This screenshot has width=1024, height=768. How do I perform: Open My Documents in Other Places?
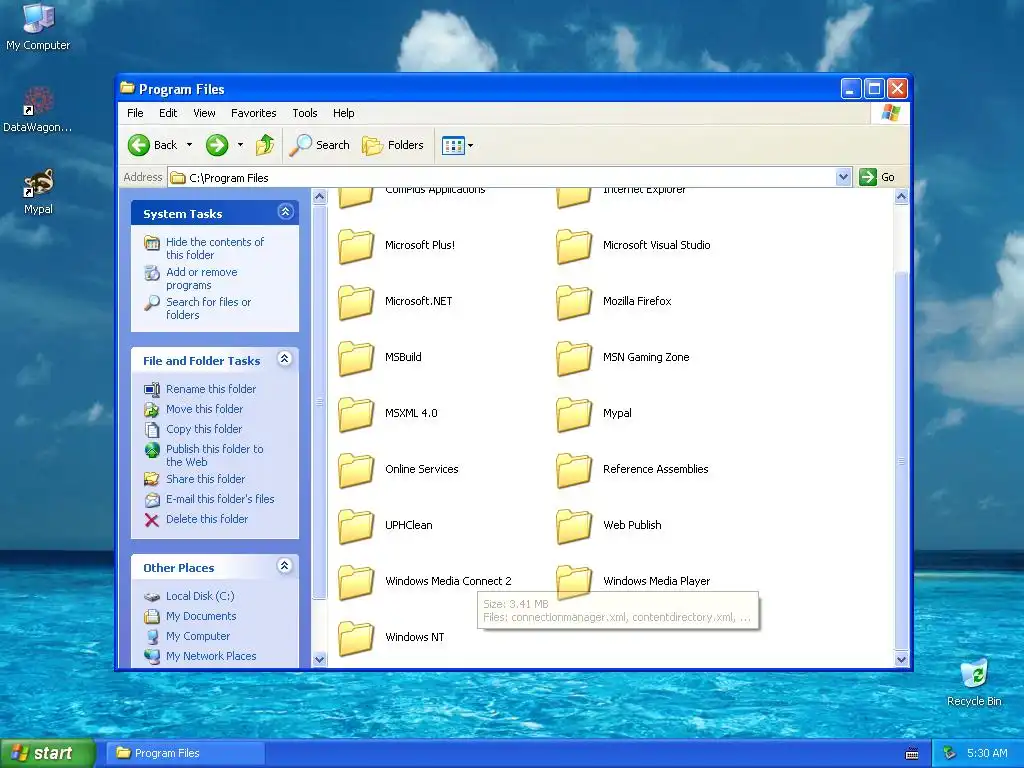click(x=200, y=616)
